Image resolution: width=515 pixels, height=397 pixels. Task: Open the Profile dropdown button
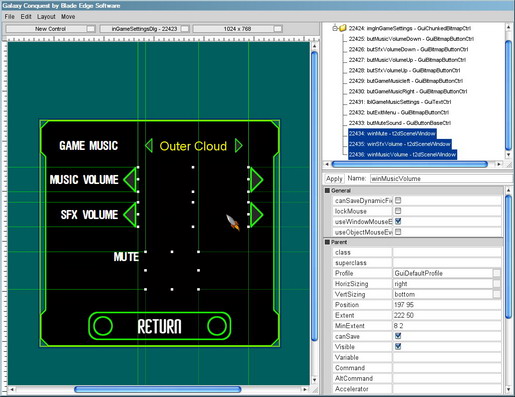[497, 273]
